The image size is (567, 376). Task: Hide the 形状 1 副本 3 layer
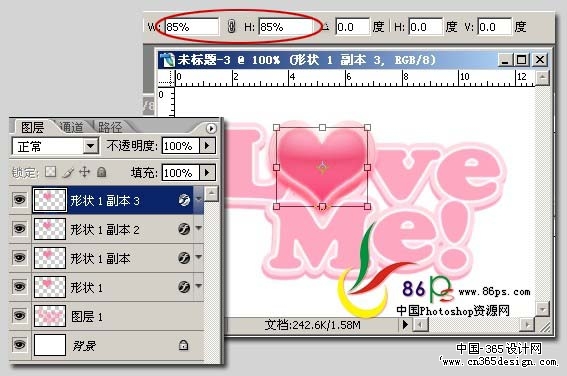coord(20,200)
